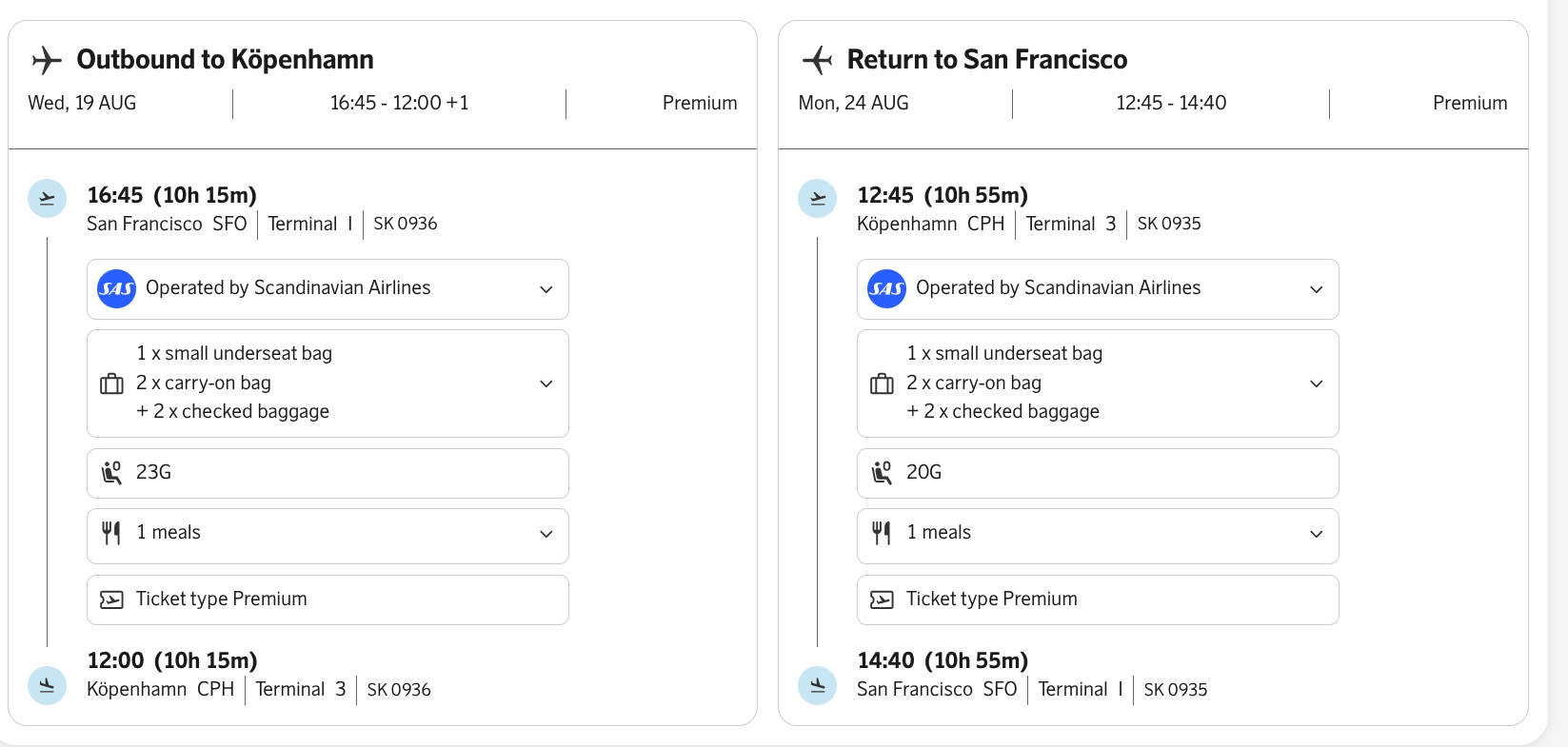Click the seat icon next to 20G
Image resolution: width=1568 pixels, height=747 pixels.
tap(882, 472)
